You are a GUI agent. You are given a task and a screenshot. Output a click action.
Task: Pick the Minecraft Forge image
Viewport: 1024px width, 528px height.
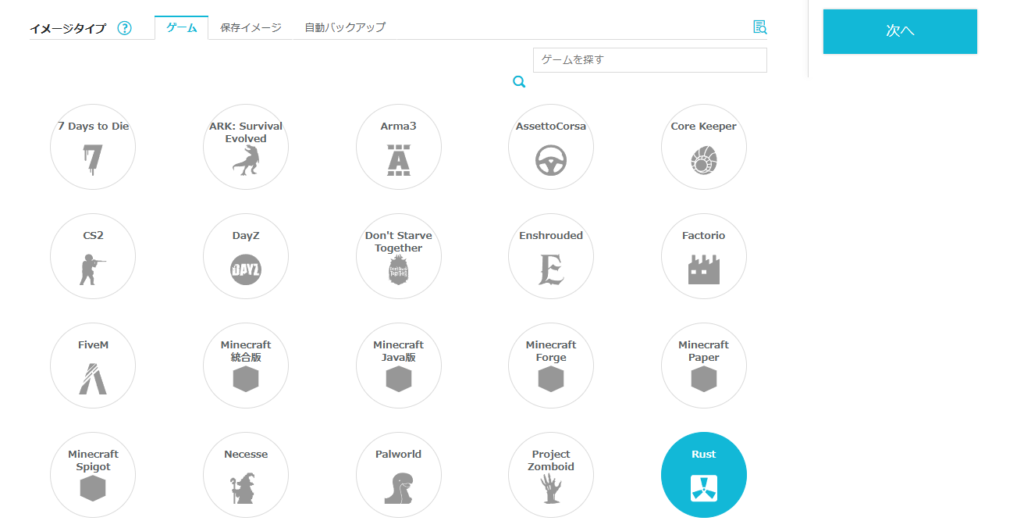pyautogui.click(x=551, y=365)
